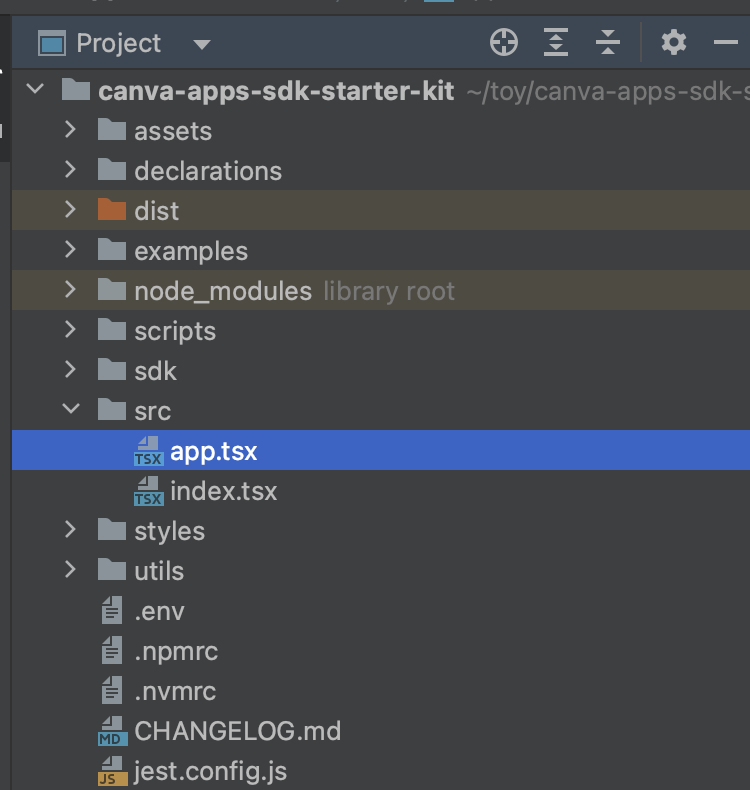
Task: Click the Collapse All toolbar icon
Action: tap(608, 42)
